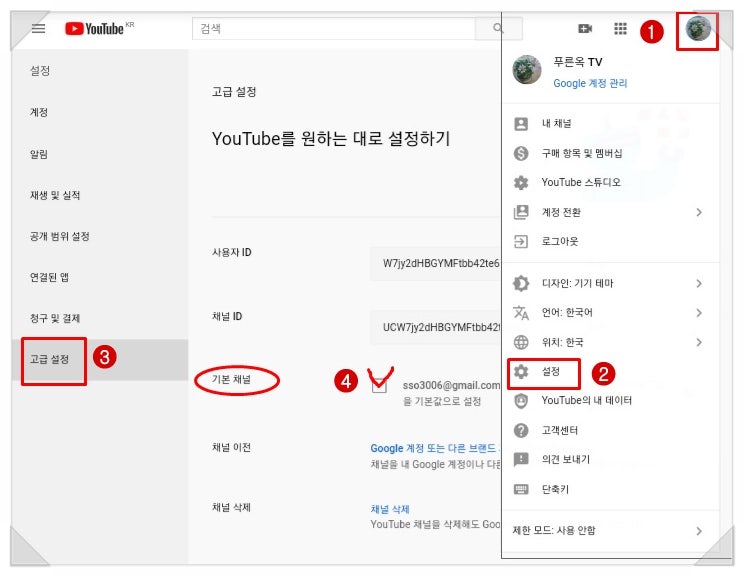The image size is (744, 576).
Task: Select 구매 항목 및 멤버십 menu entry
Action: coord(611,153)
